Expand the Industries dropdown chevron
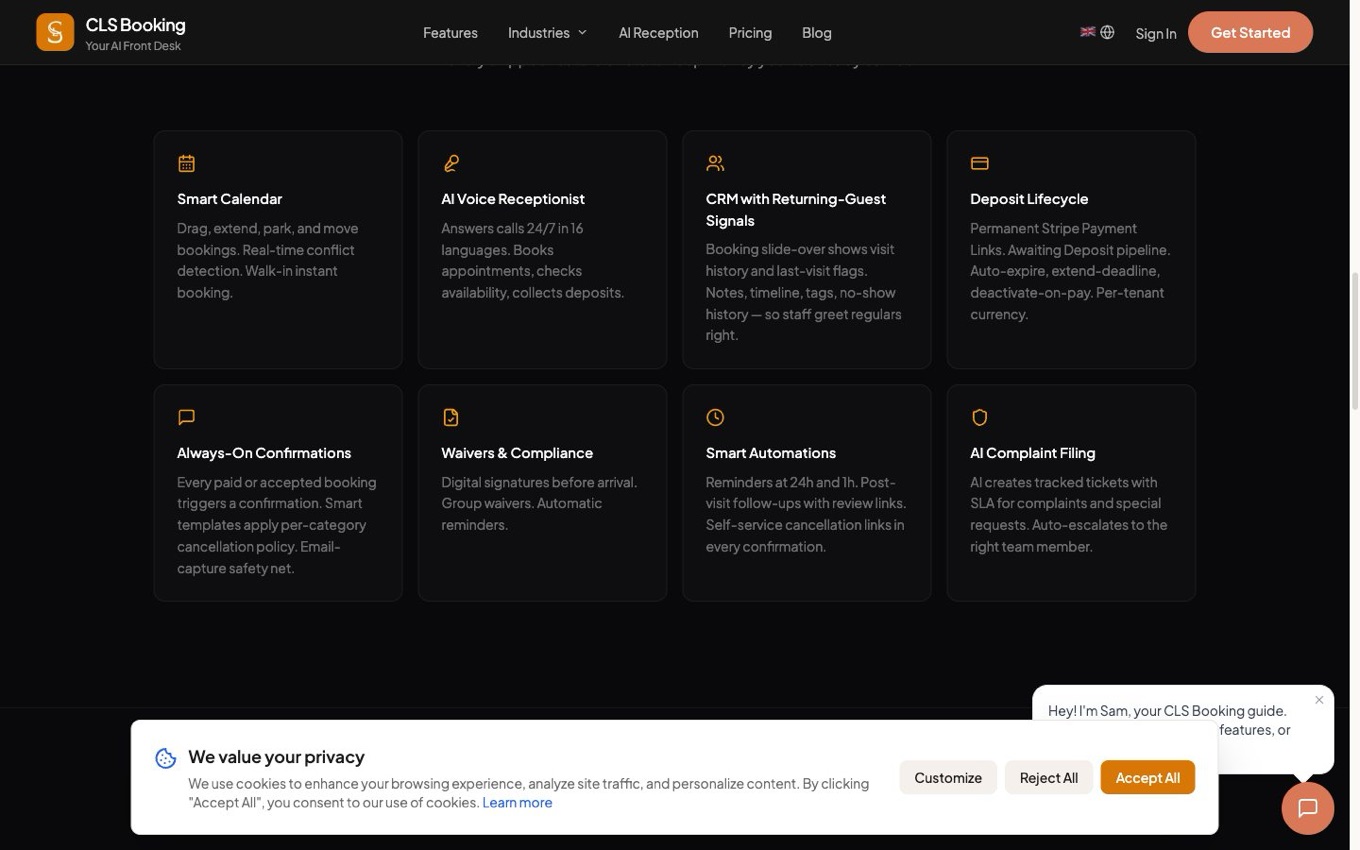Viewport: 1360px width, 850px height. click(582, 33)
